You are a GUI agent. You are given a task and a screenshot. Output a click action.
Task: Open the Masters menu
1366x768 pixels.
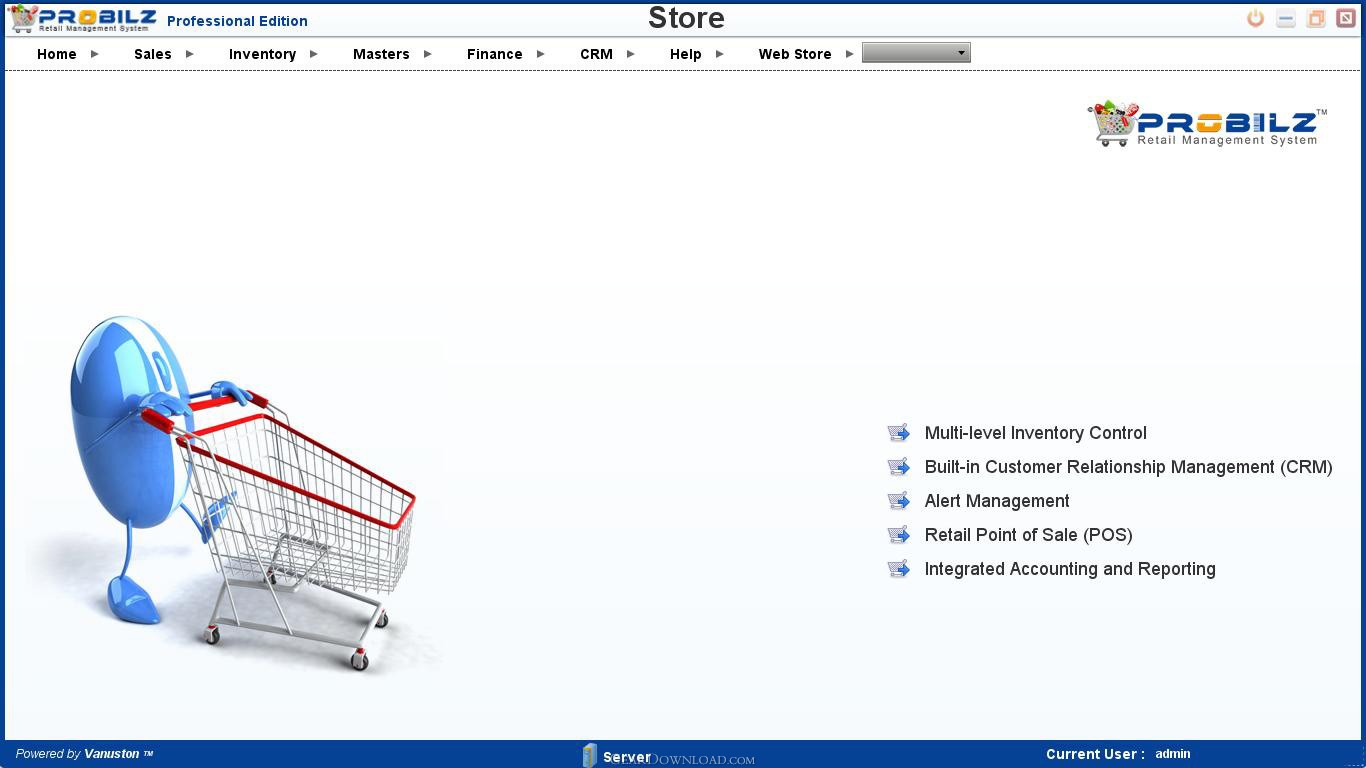point(381,54)
